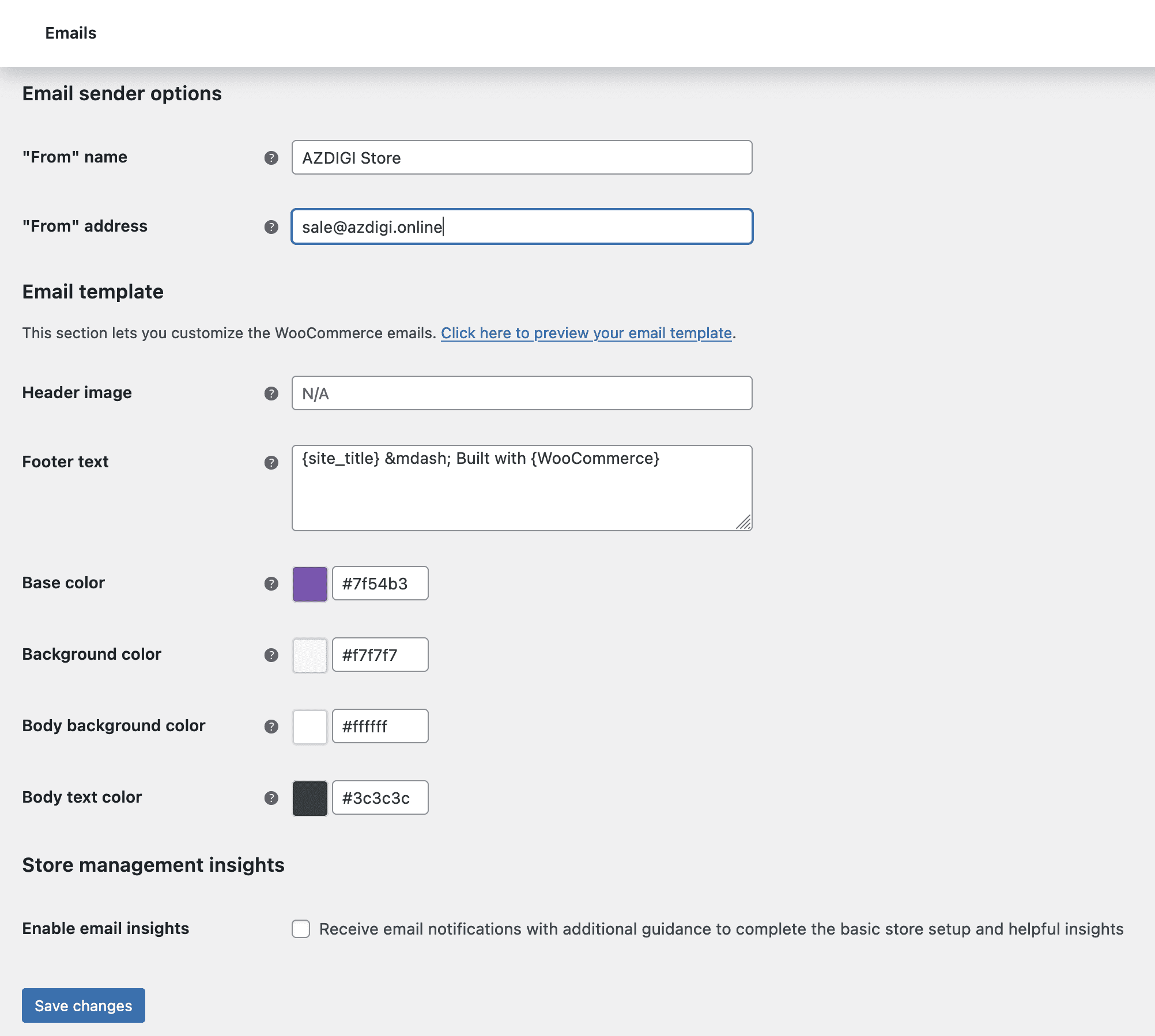Viewport: 1155px width, 1036px height.
Task: Open the Emails tab
Action: tap(71, 33)
